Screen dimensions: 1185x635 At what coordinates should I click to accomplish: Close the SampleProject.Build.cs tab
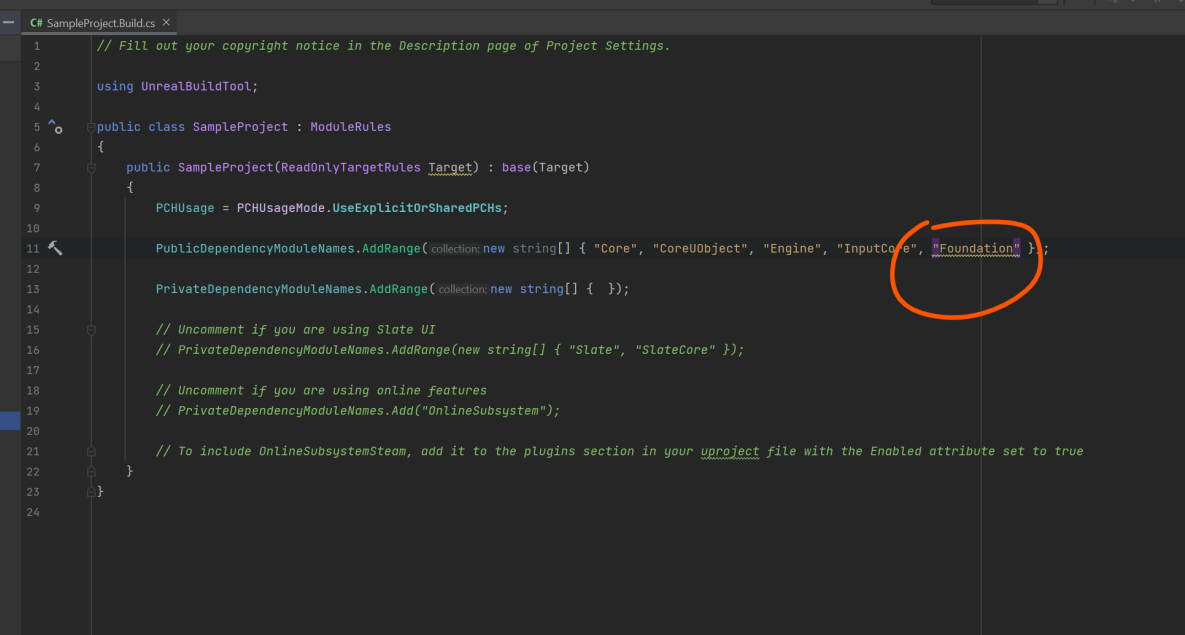[x=166, y=20]
